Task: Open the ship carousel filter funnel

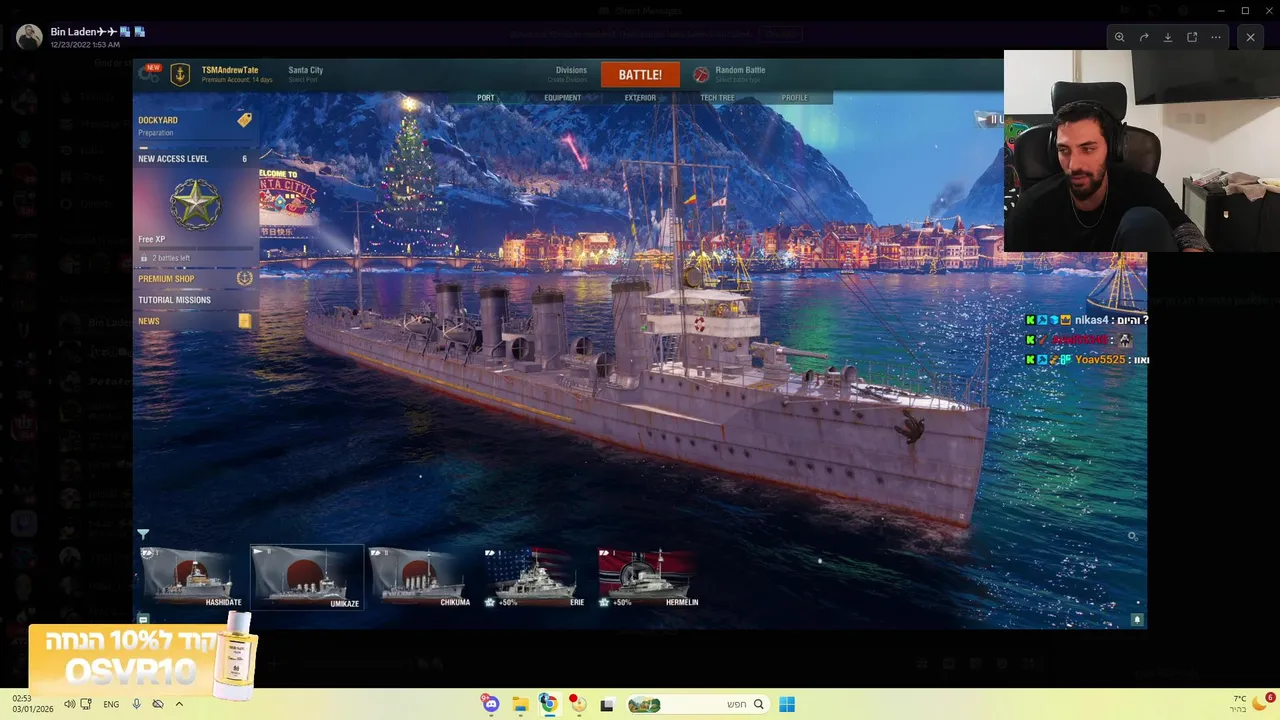Action: [x=143, y=534]
